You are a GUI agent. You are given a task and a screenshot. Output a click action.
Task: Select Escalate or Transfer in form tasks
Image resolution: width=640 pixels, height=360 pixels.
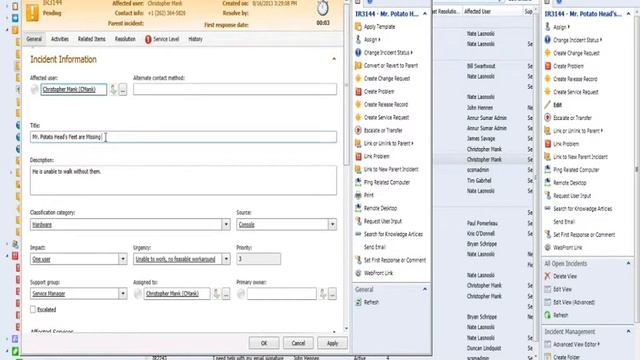tap(383, 130)
